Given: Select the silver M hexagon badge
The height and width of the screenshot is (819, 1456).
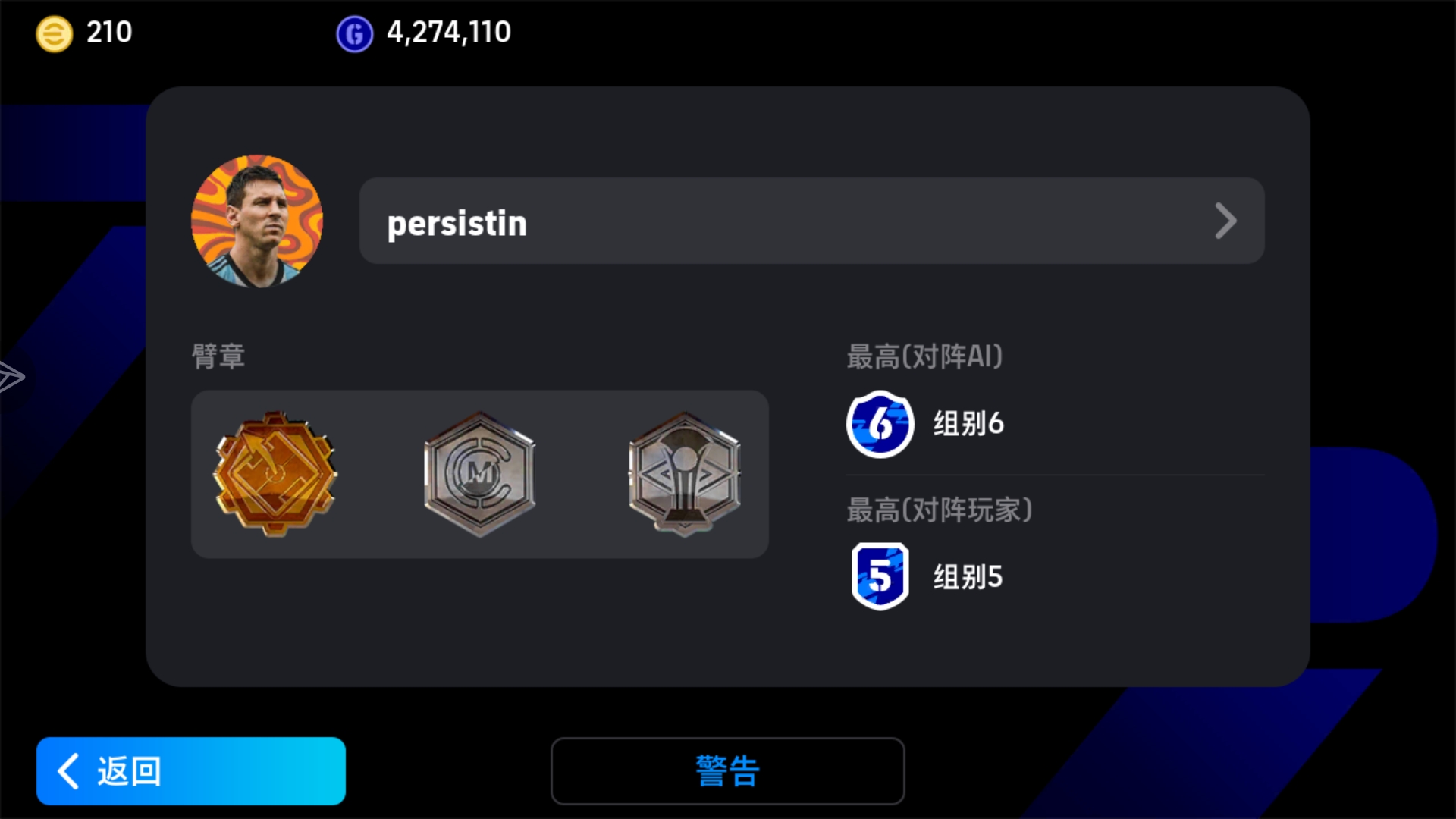Looking at the screenshot, I should point(479,475).
